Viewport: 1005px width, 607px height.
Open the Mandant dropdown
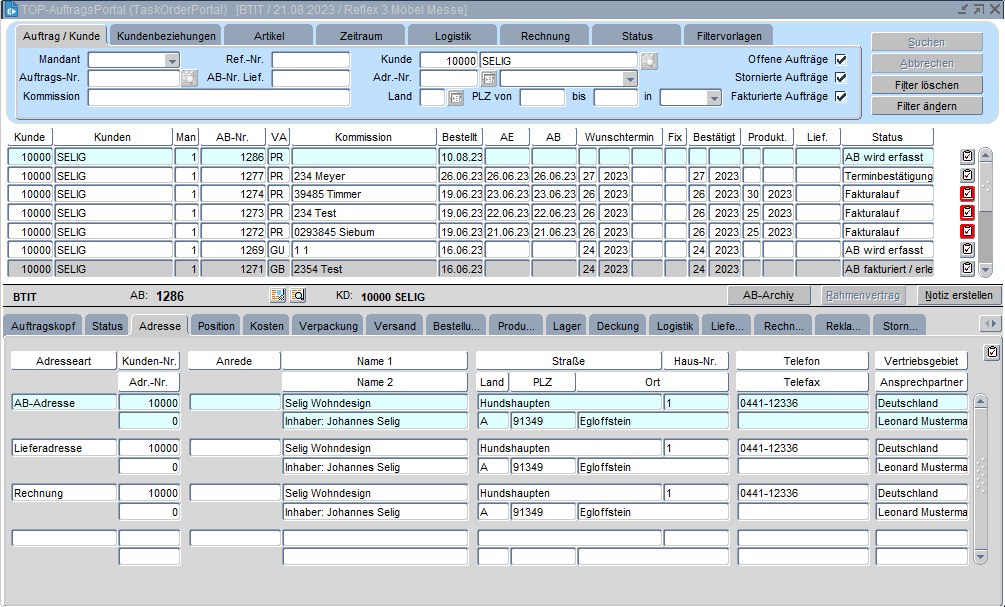[172, 60]
